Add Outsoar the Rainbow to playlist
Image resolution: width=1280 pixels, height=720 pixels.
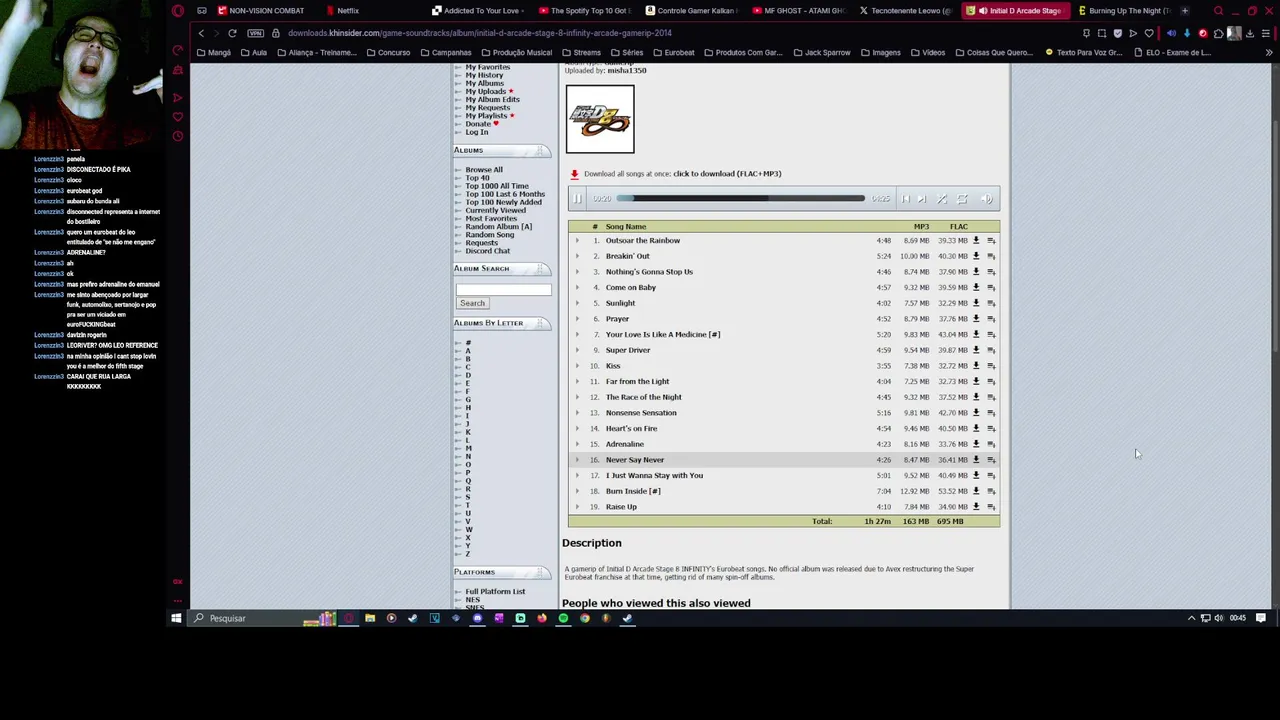coord(991,240)
